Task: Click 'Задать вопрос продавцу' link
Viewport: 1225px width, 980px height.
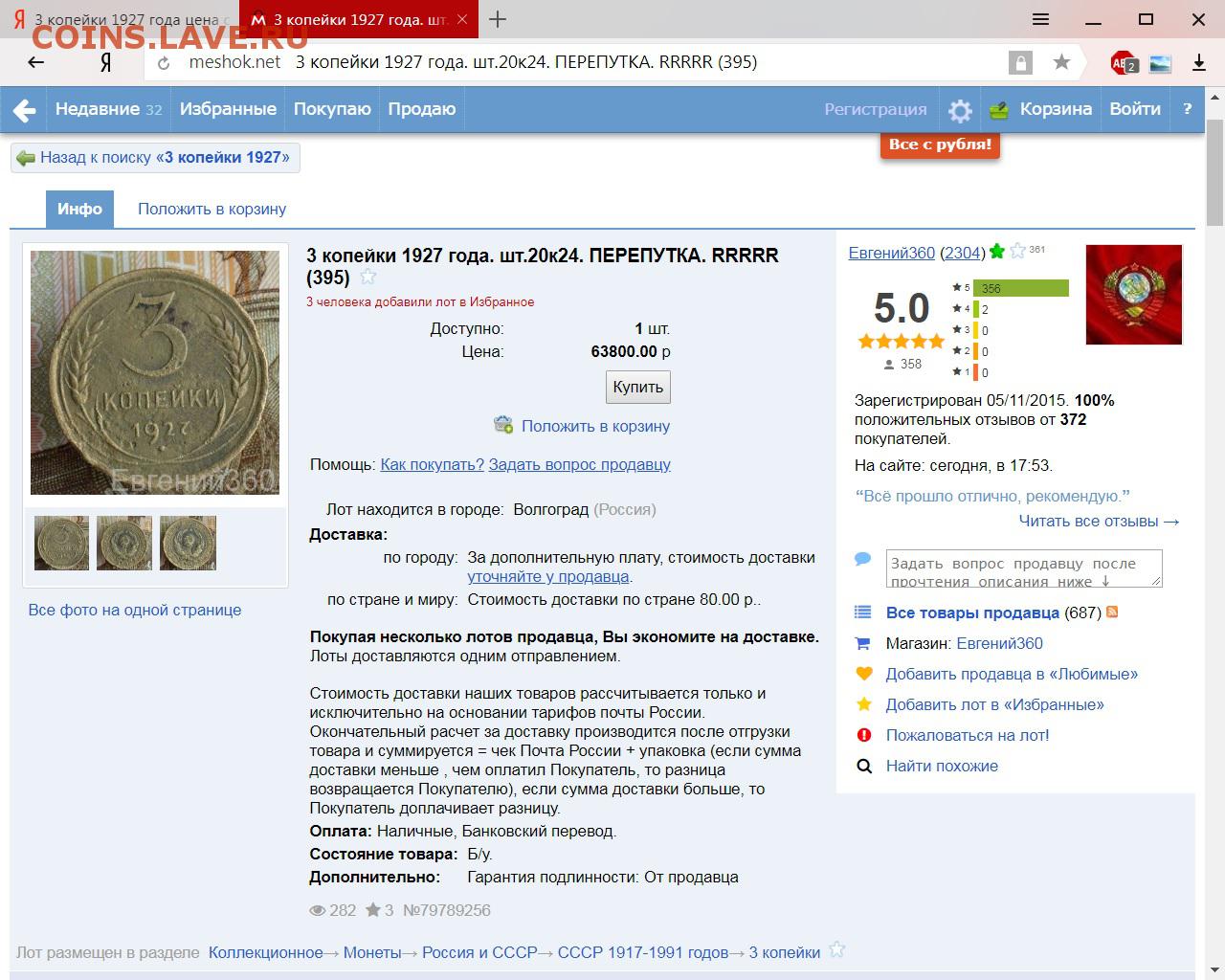Action: [x=579, y=464]
